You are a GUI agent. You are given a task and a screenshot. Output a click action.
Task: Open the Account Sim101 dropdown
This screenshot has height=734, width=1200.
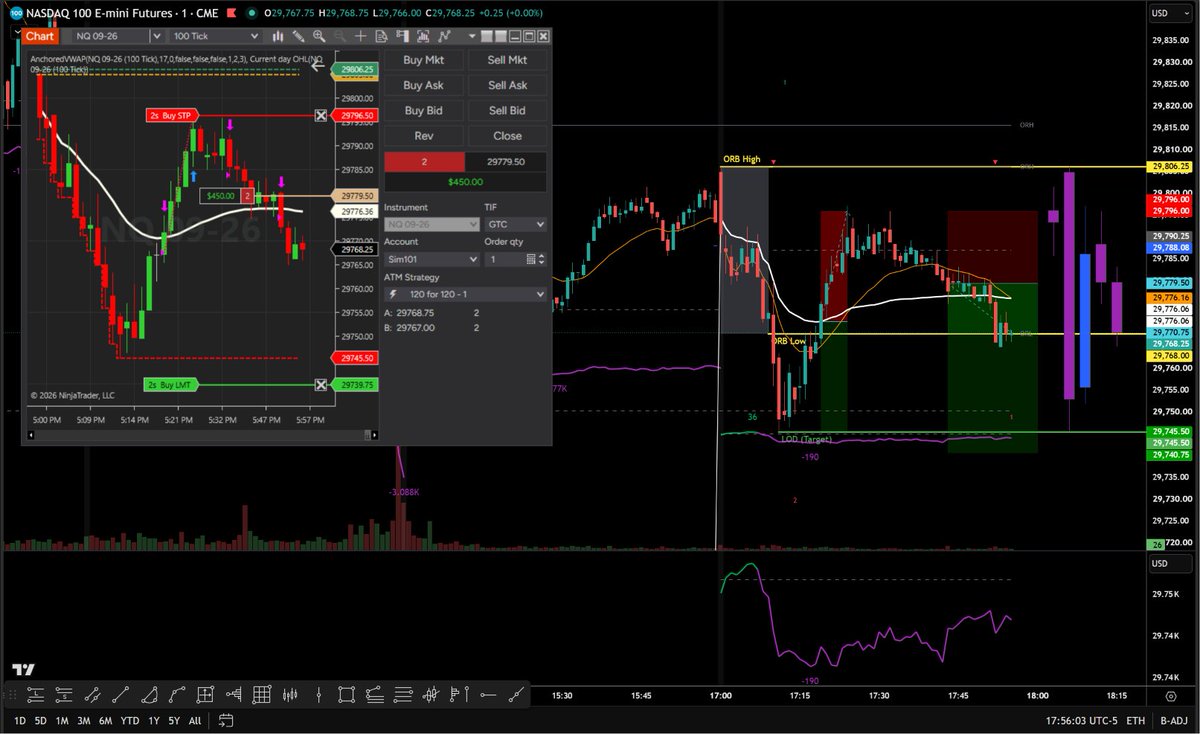point(432,259)
